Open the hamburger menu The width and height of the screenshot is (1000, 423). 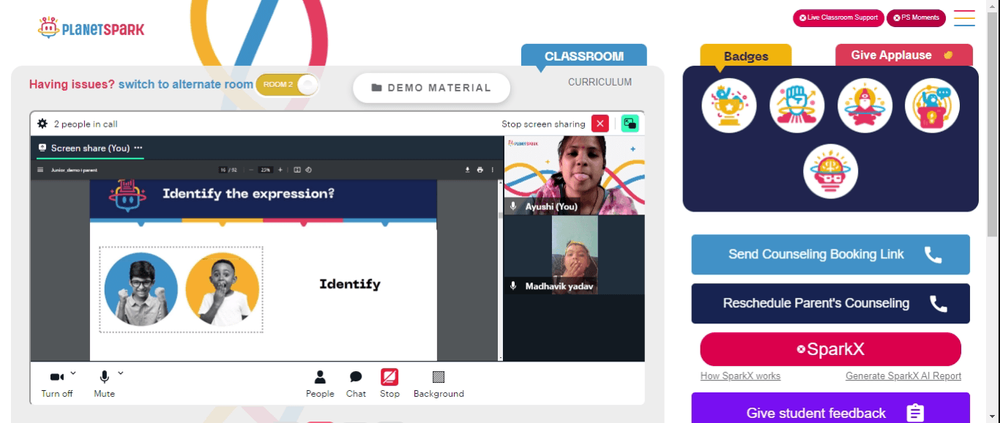pos(964,18)
